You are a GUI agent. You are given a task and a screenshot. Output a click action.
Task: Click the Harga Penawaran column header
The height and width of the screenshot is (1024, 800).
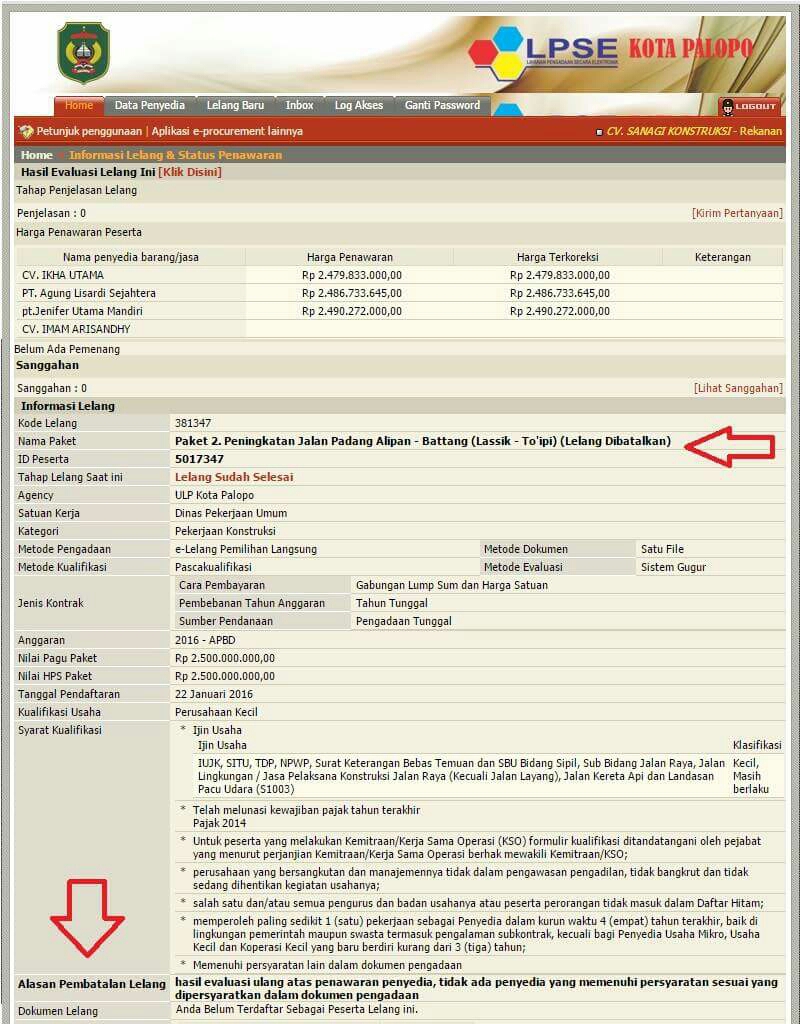click(x=350, y=257)
